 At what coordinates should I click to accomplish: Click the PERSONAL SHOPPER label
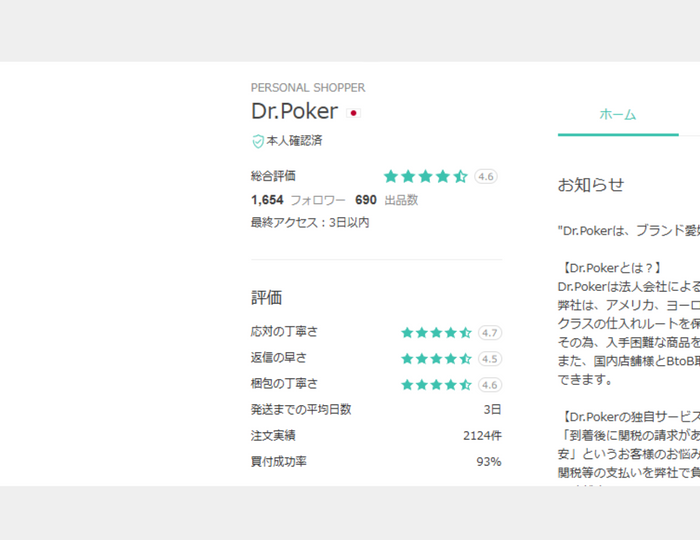pyautogui.click(x=308, y=88)
